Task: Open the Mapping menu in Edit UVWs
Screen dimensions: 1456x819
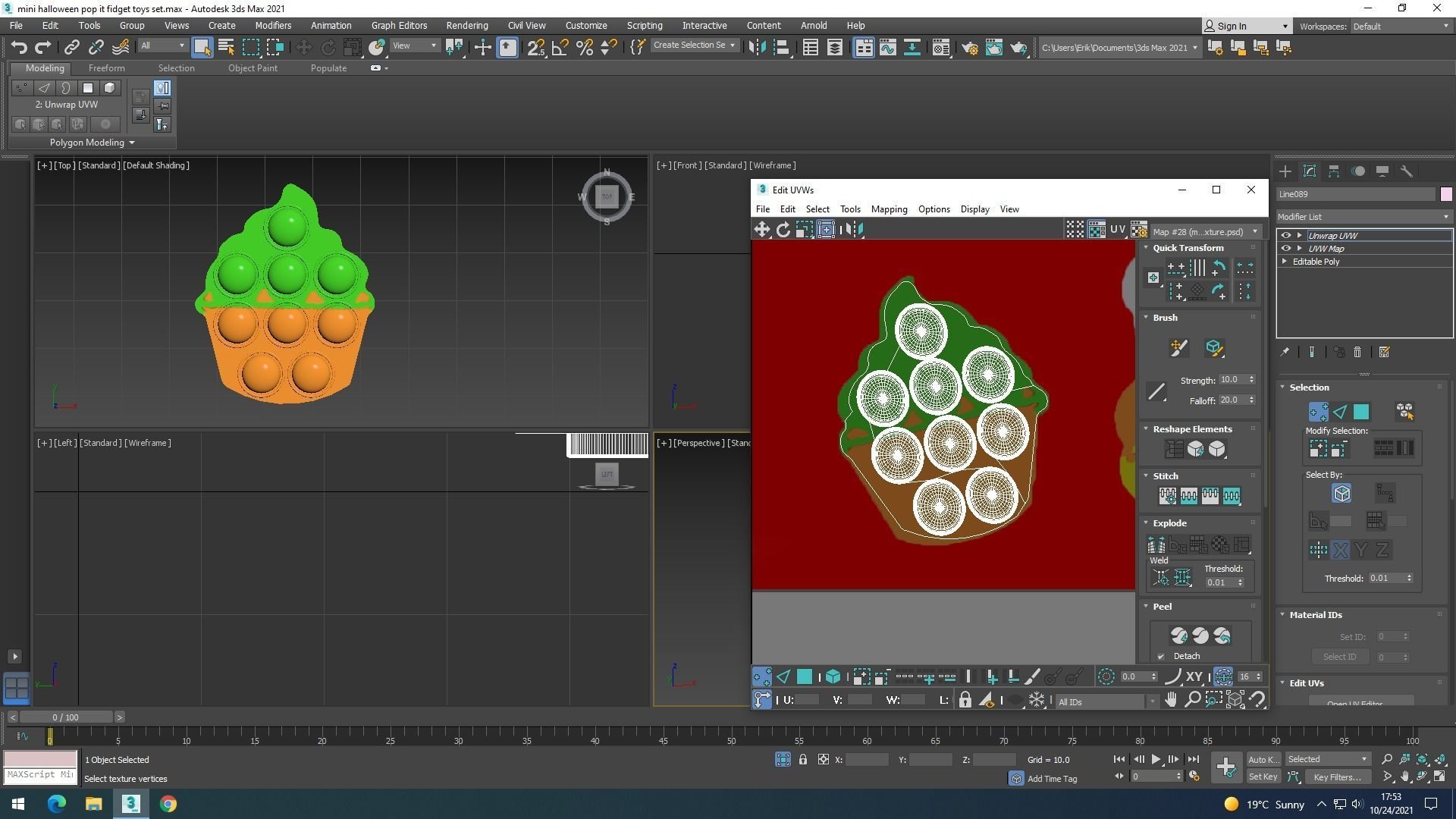Action: pos(888,209)
